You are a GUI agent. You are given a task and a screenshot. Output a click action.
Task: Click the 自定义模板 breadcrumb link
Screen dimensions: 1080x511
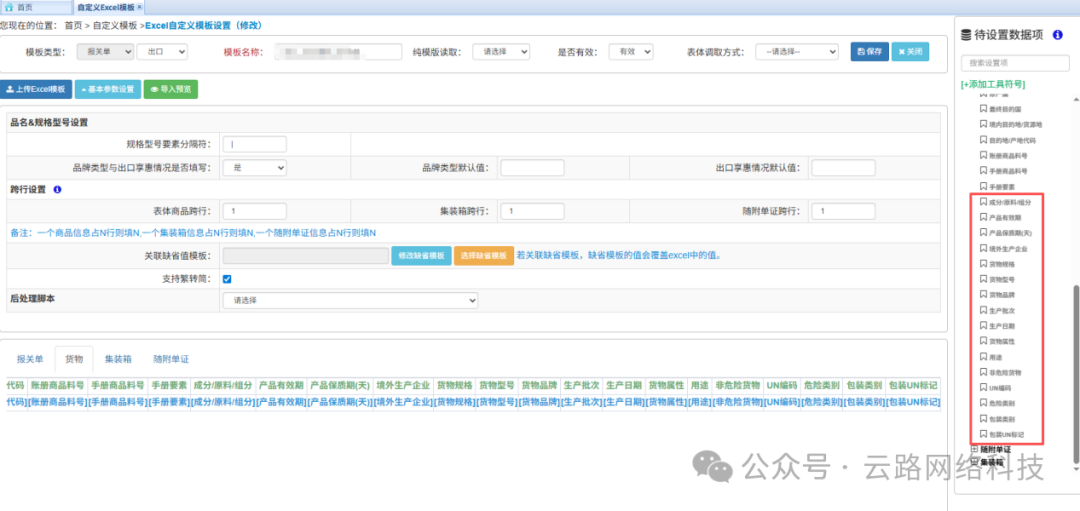[x=115, y=25]
